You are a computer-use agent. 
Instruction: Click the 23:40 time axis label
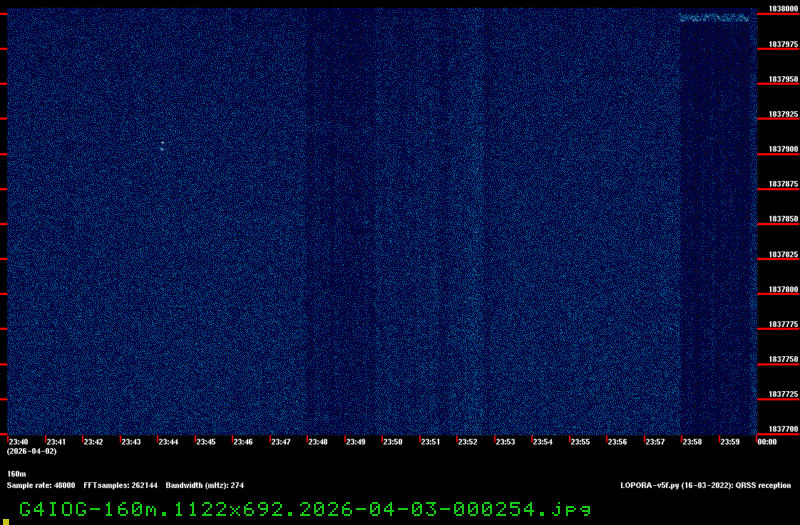tap(18, 442)
